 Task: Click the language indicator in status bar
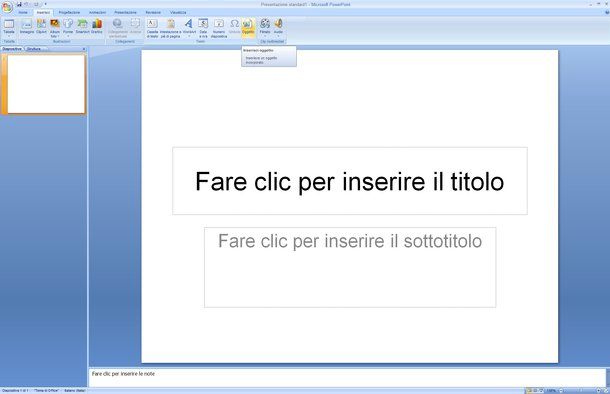tap(74, 390)
